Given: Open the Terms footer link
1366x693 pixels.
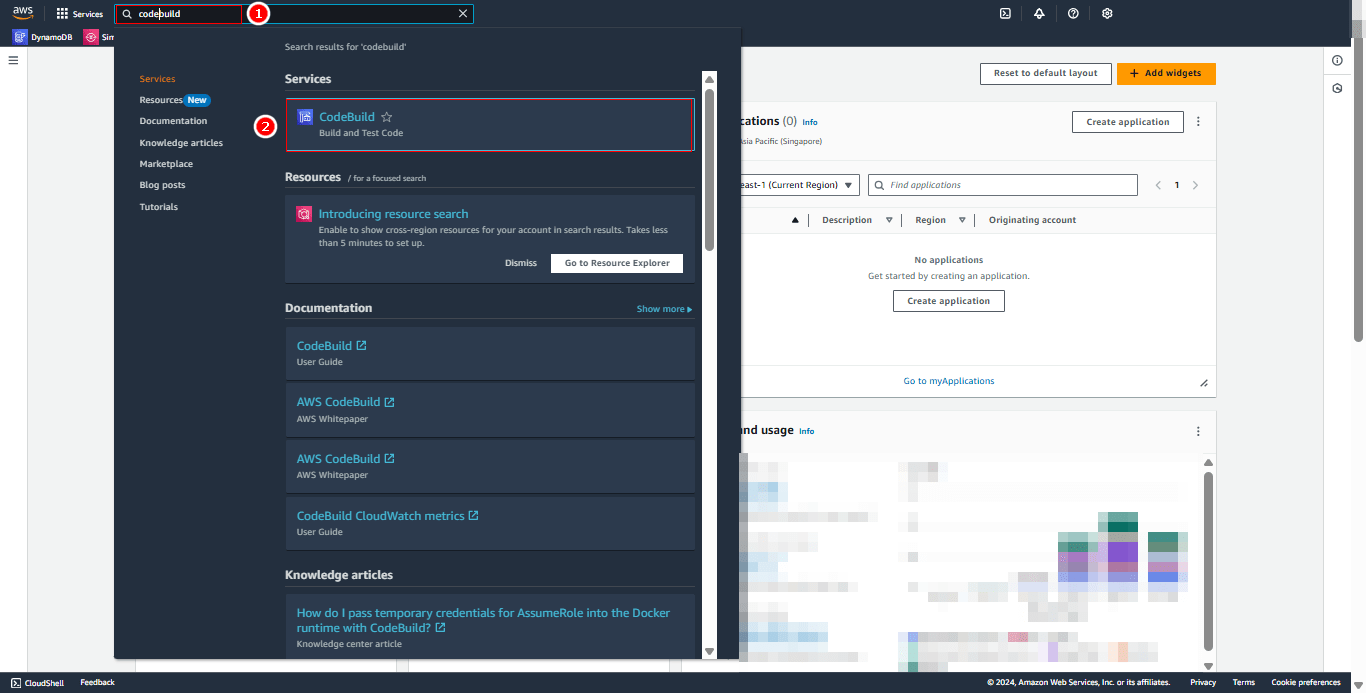Looking at the screenshot, I should coord(1243,683).
